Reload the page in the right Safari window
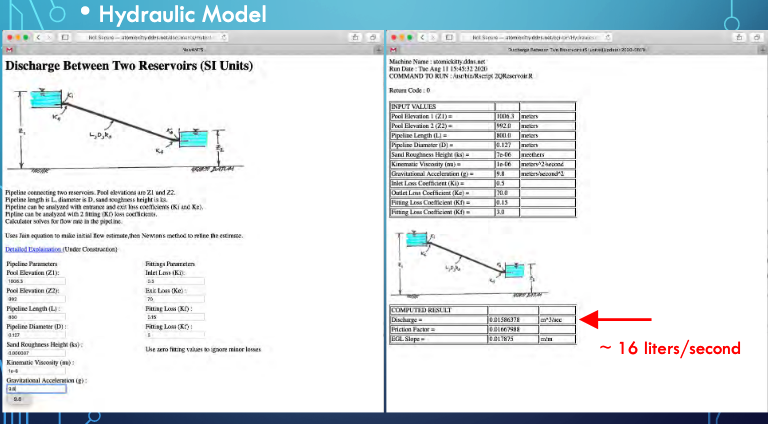 (x=608, y=37)
